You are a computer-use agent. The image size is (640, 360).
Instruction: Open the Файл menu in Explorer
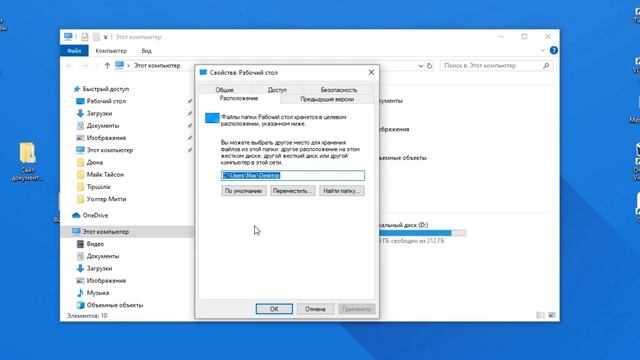tap(74, 51)
